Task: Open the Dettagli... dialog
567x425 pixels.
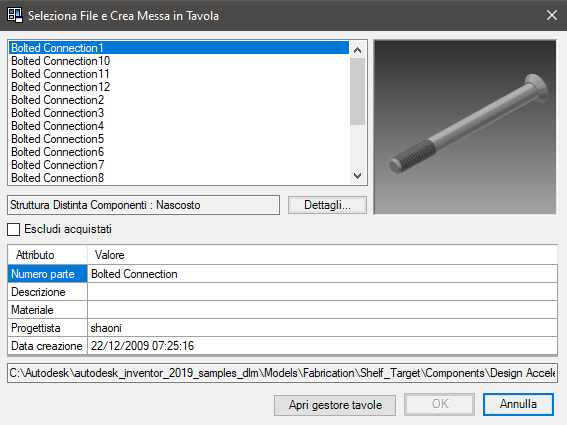Action: [x=327, y=205]
